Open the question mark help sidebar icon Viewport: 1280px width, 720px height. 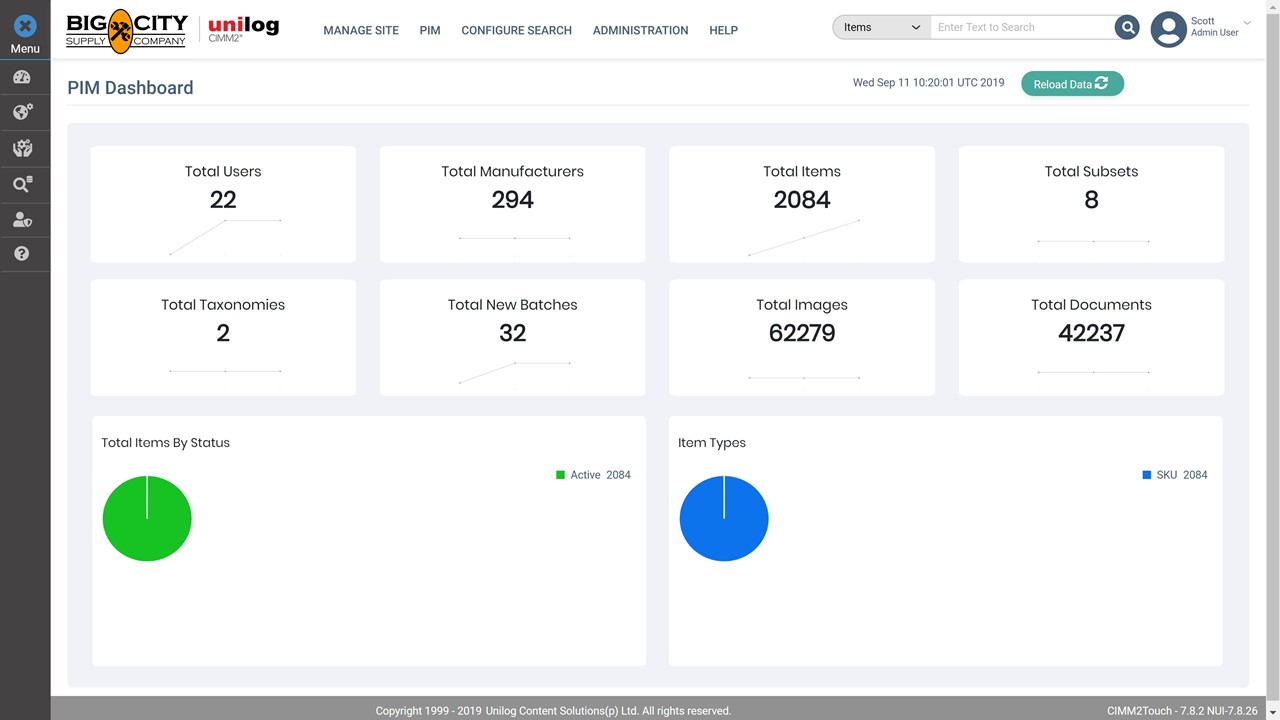[22, 254]
